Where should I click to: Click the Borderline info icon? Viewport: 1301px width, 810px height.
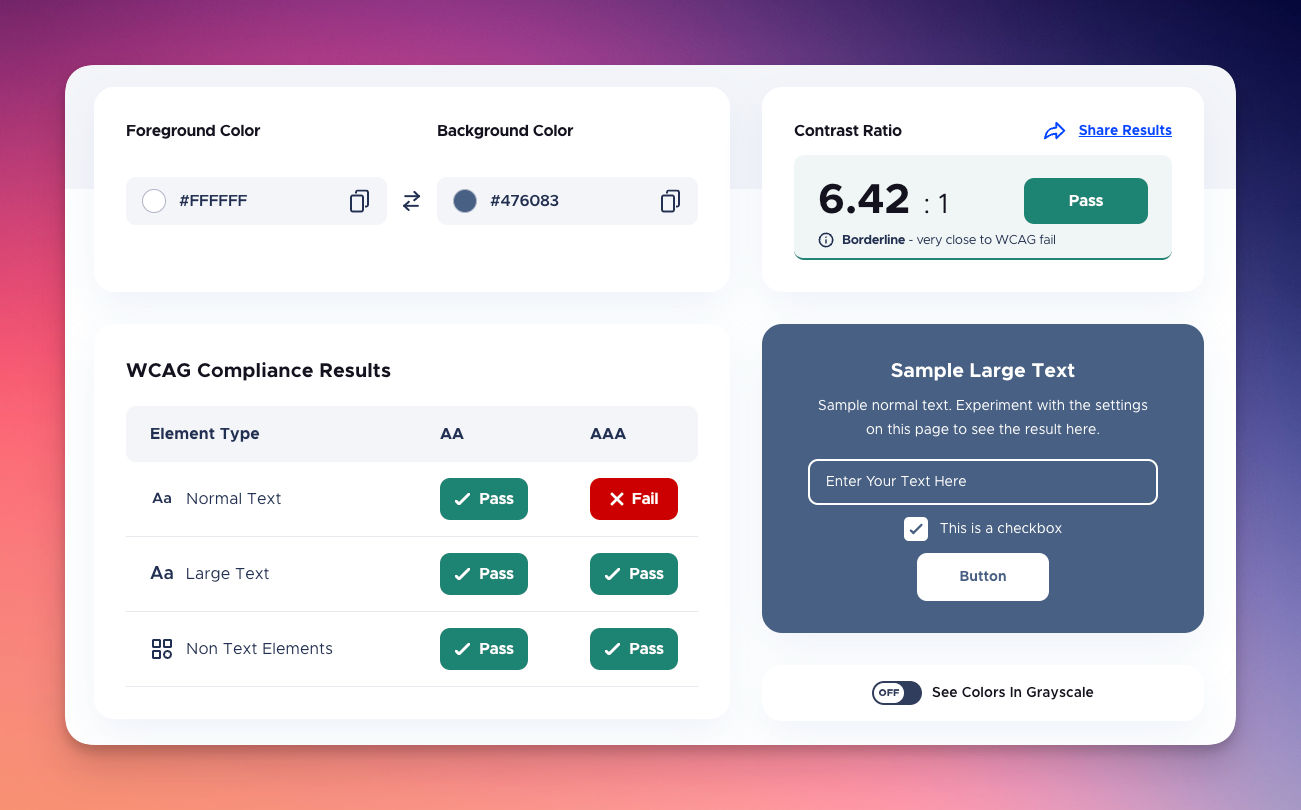[x=826, y=240]
